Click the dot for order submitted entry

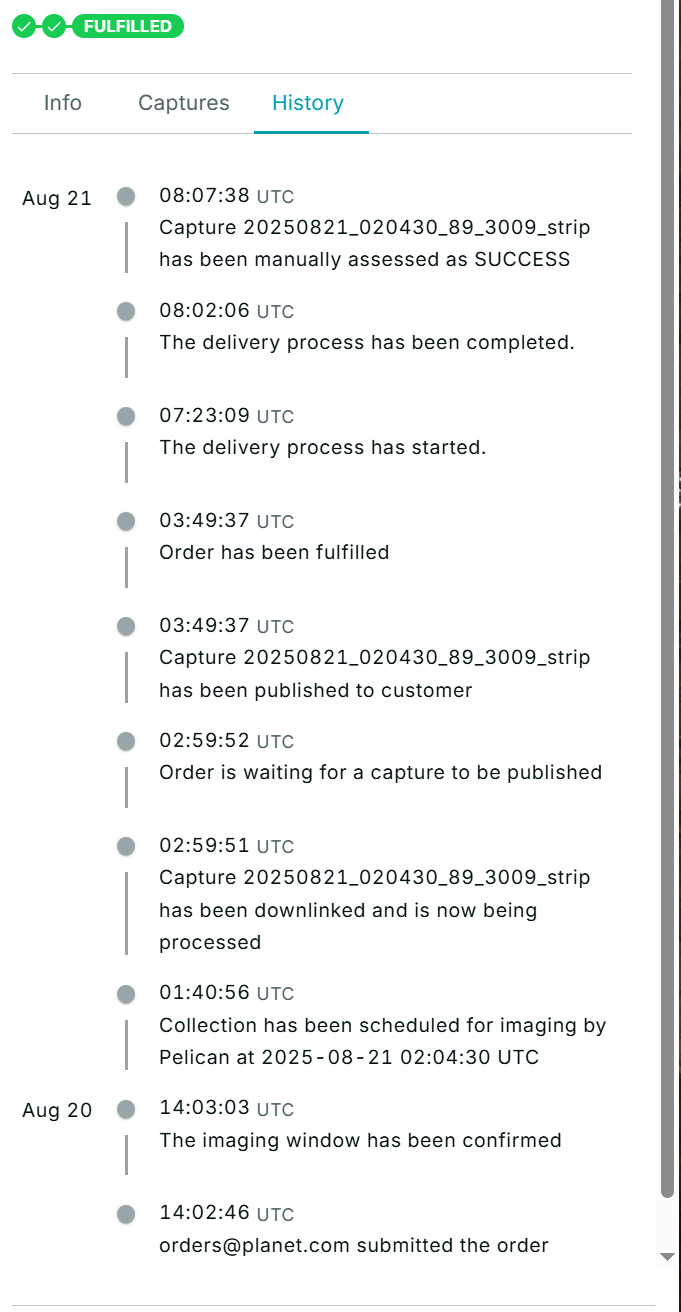[x=126, y=1214]
